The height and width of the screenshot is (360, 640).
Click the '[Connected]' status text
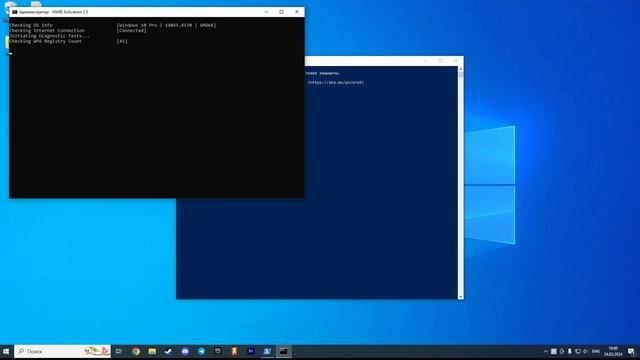131,30
